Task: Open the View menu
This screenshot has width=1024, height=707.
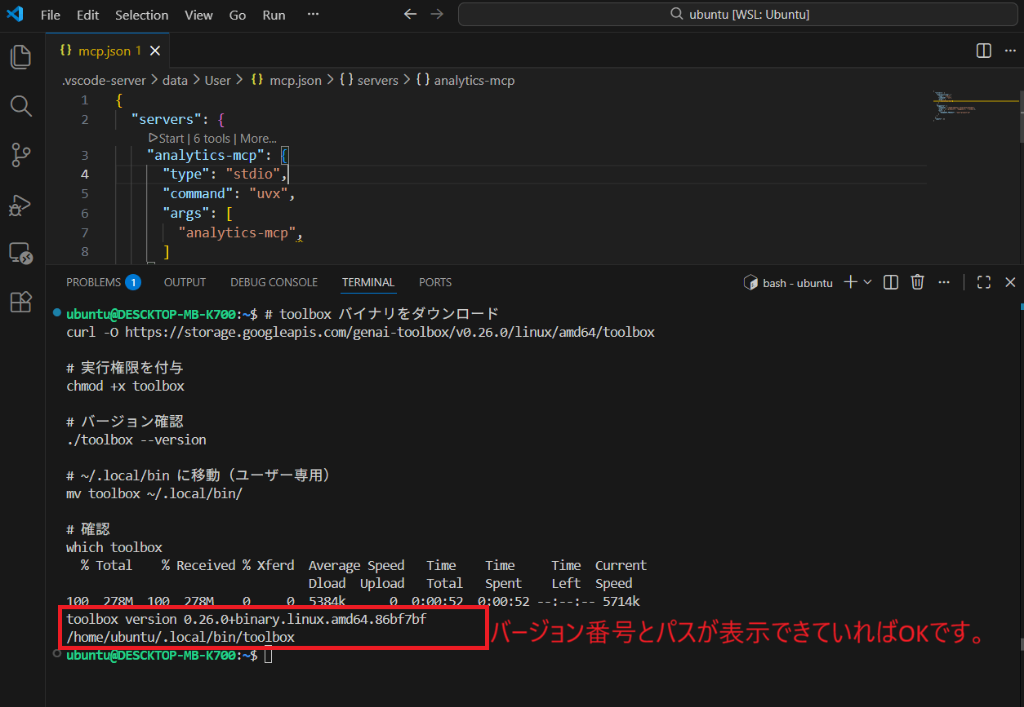Action: point(199,15)
